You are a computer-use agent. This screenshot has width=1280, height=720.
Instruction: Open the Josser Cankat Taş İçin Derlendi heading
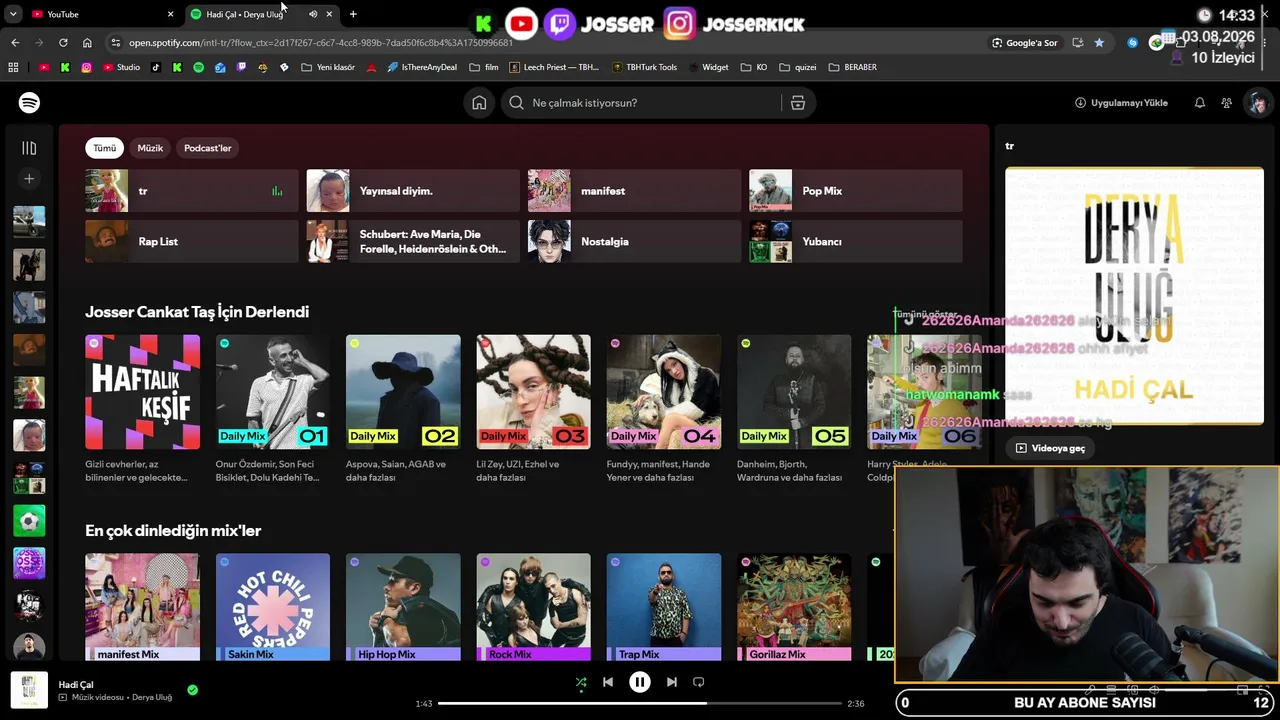point(197,312)
